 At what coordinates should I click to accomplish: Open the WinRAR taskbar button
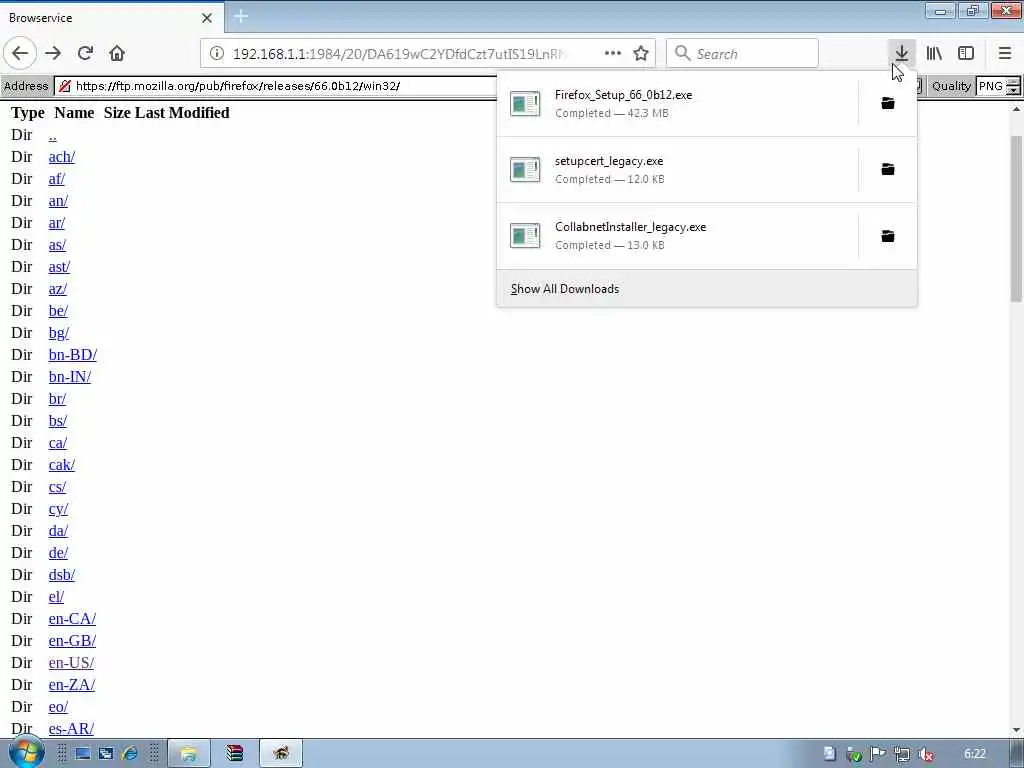click(x=234, y=754)
